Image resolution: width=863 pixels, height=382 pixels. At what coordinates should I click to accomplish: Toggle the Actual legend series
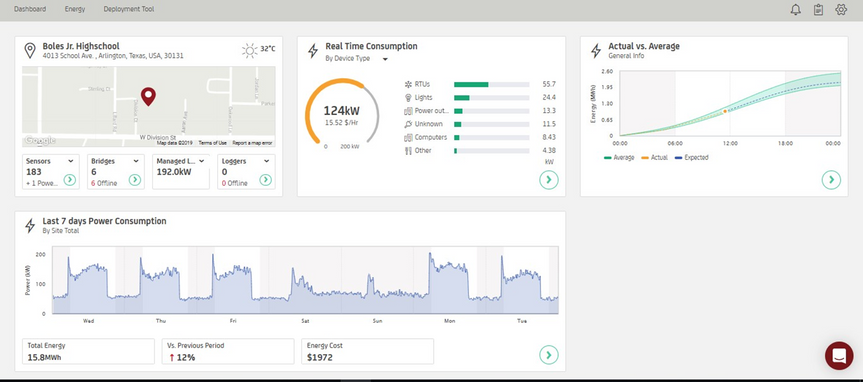(x=655, y=157)
